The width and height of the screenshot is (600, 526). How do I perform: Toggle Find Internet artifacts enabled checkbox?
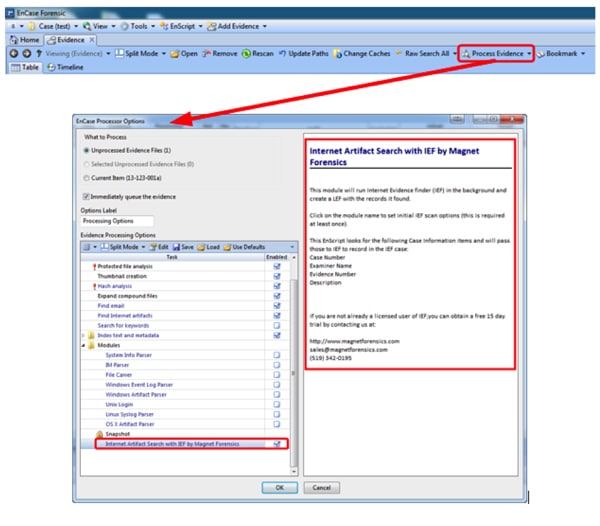277,316
